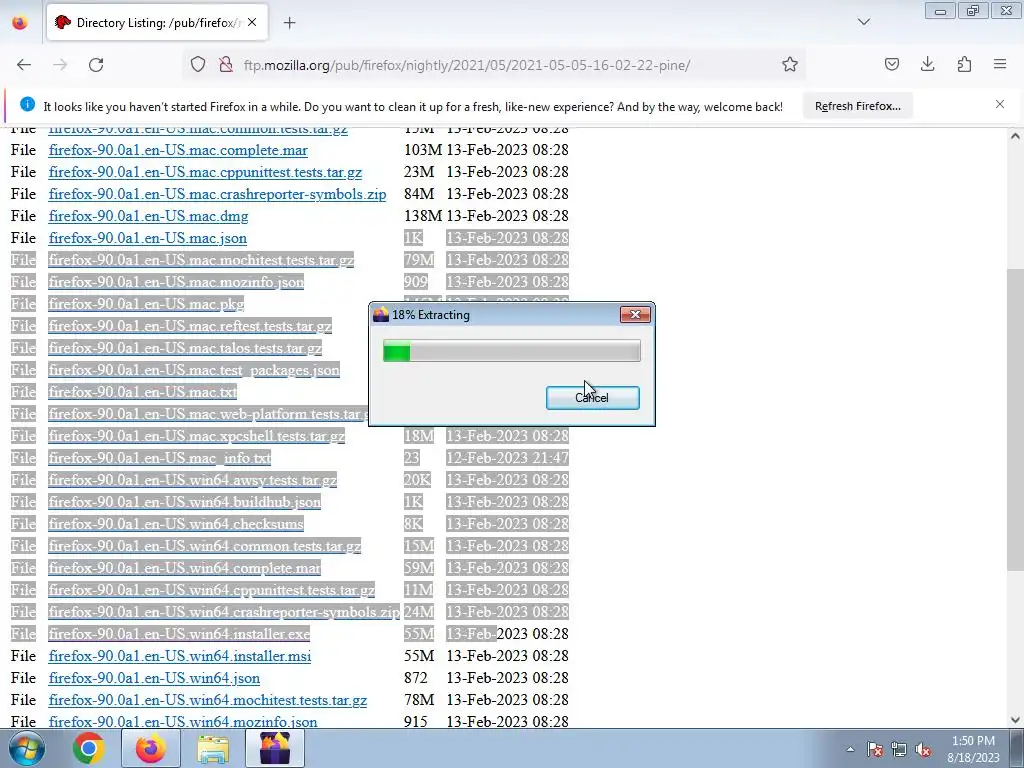This screenshot has width=1024, height=768.
Task: Open File Explorer from the taskbar
Action: pos(213,748)
